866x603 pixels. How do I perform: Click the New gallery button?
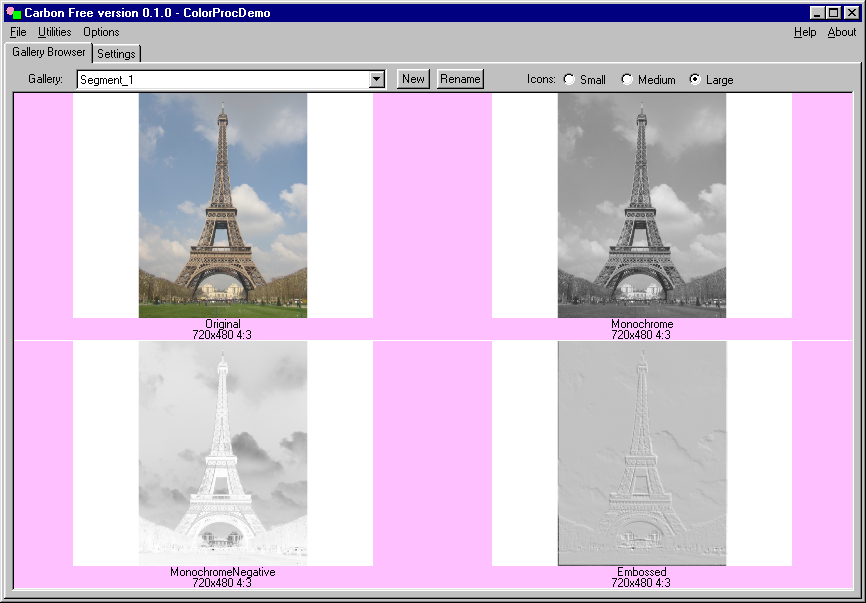tap(413, 79)
